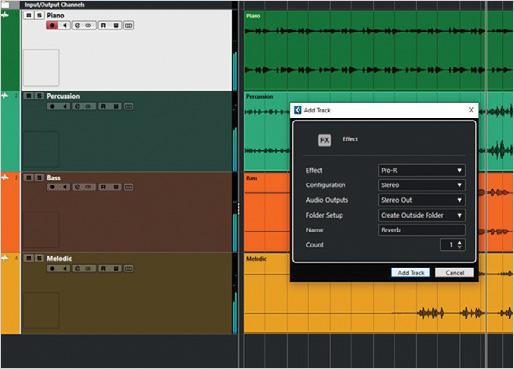Select the Piano audio event in timeline

pos(378,50)
